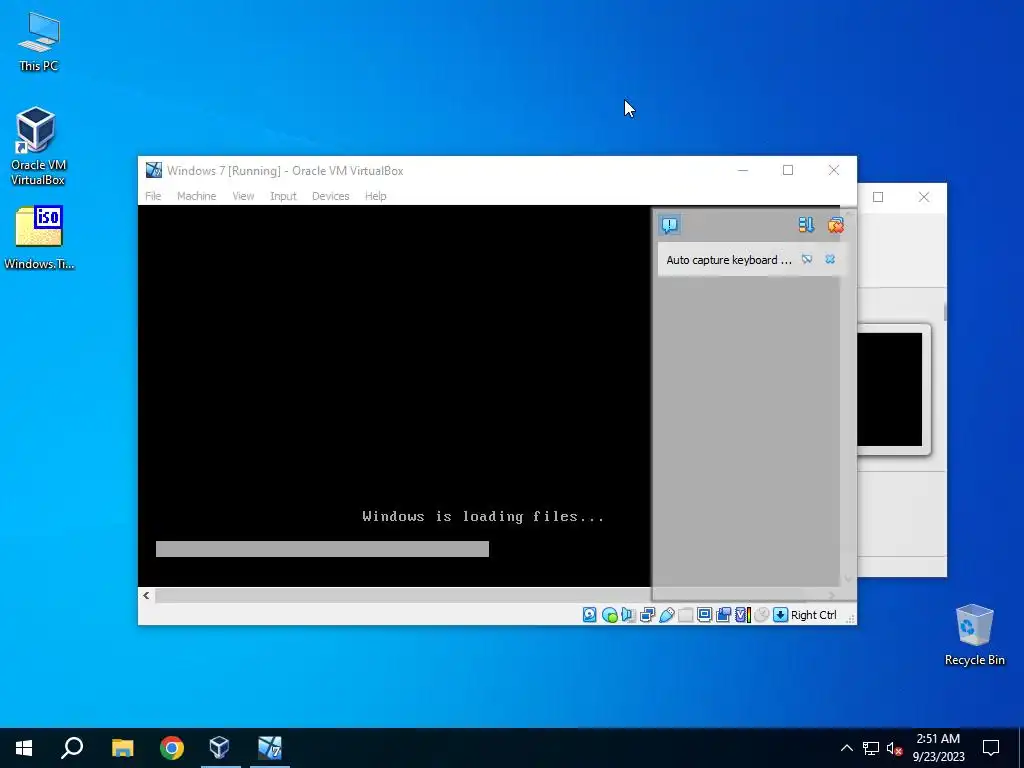Open File Explorer from the taskbar
Viewport: 1024px width, 768px height.
[x=122, y=748]
